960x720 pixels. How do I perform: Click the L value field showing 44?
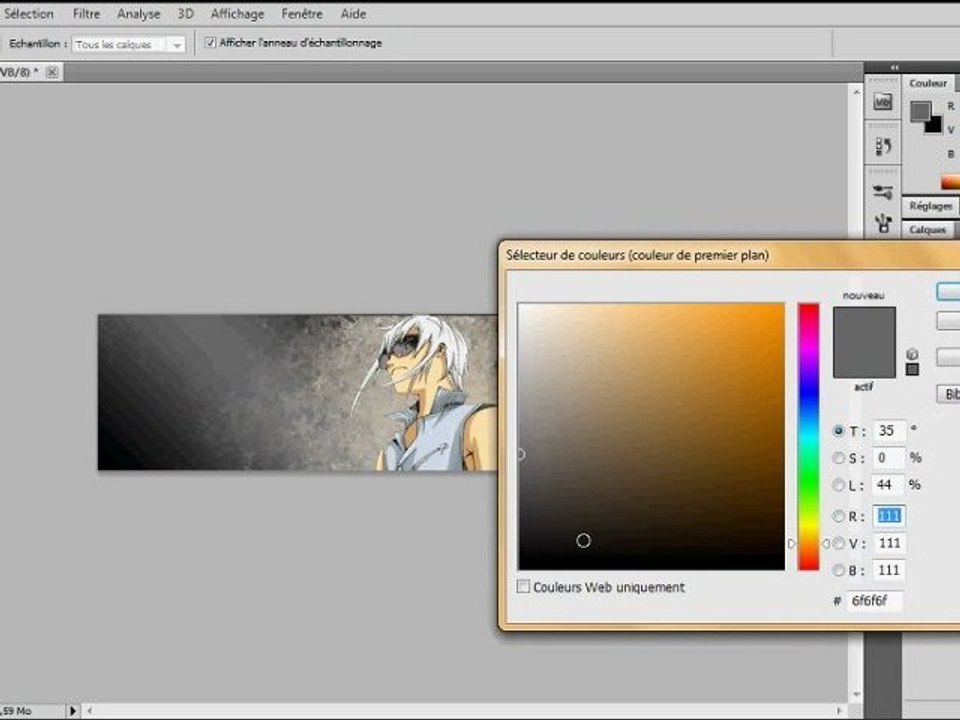pos(889,486)
